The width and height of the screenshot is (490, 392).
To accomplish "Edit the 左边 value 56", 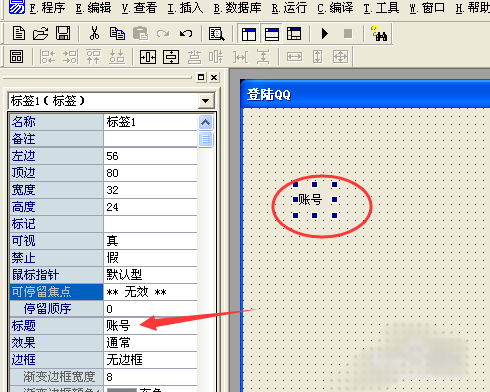I will pos(150,156).
